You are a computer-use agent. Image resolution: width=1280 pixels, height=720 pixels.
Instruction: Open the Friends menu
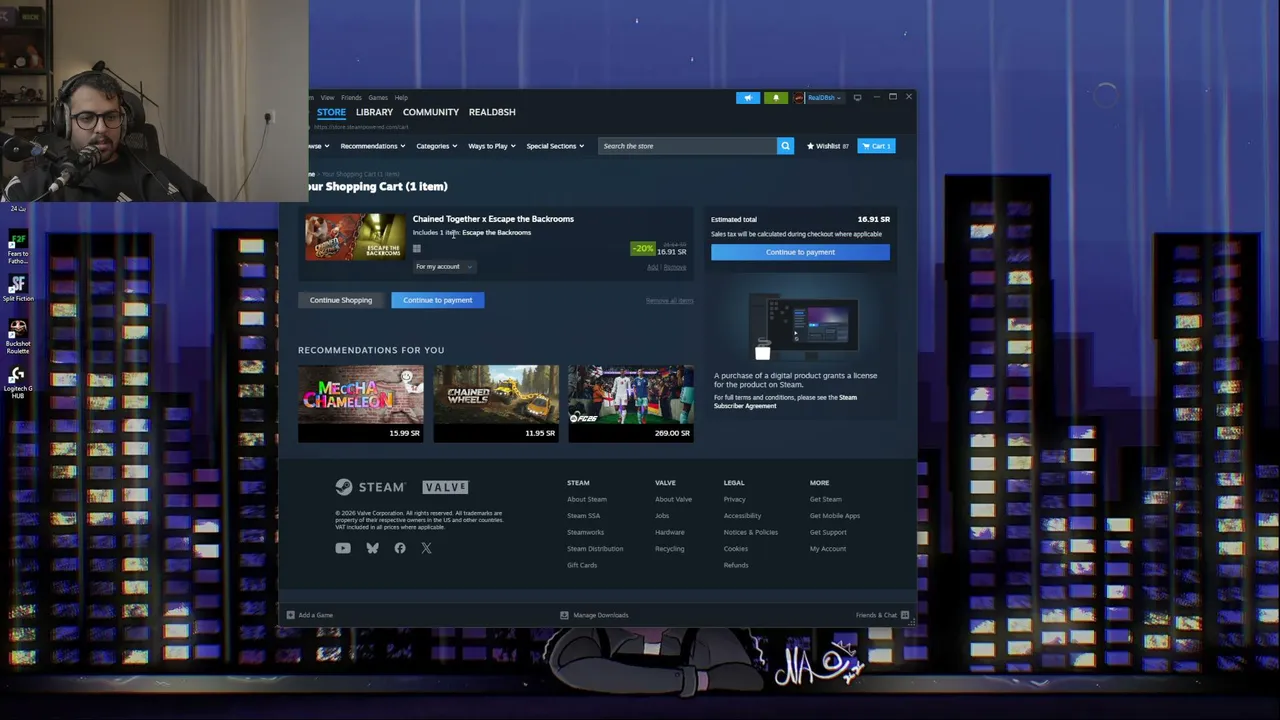(x=351, y=98)
